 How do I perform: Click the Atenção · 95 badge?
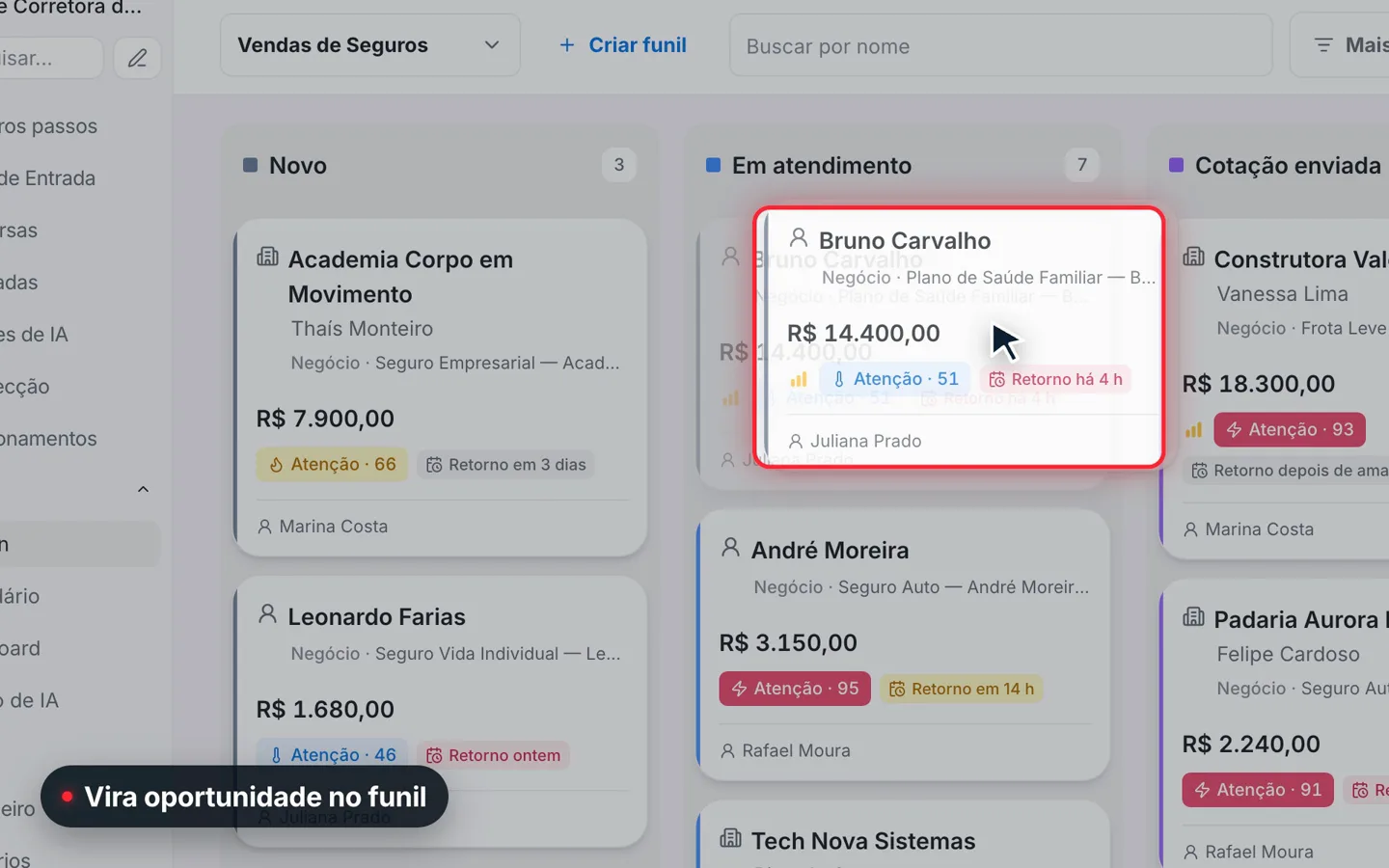(795, 689)
